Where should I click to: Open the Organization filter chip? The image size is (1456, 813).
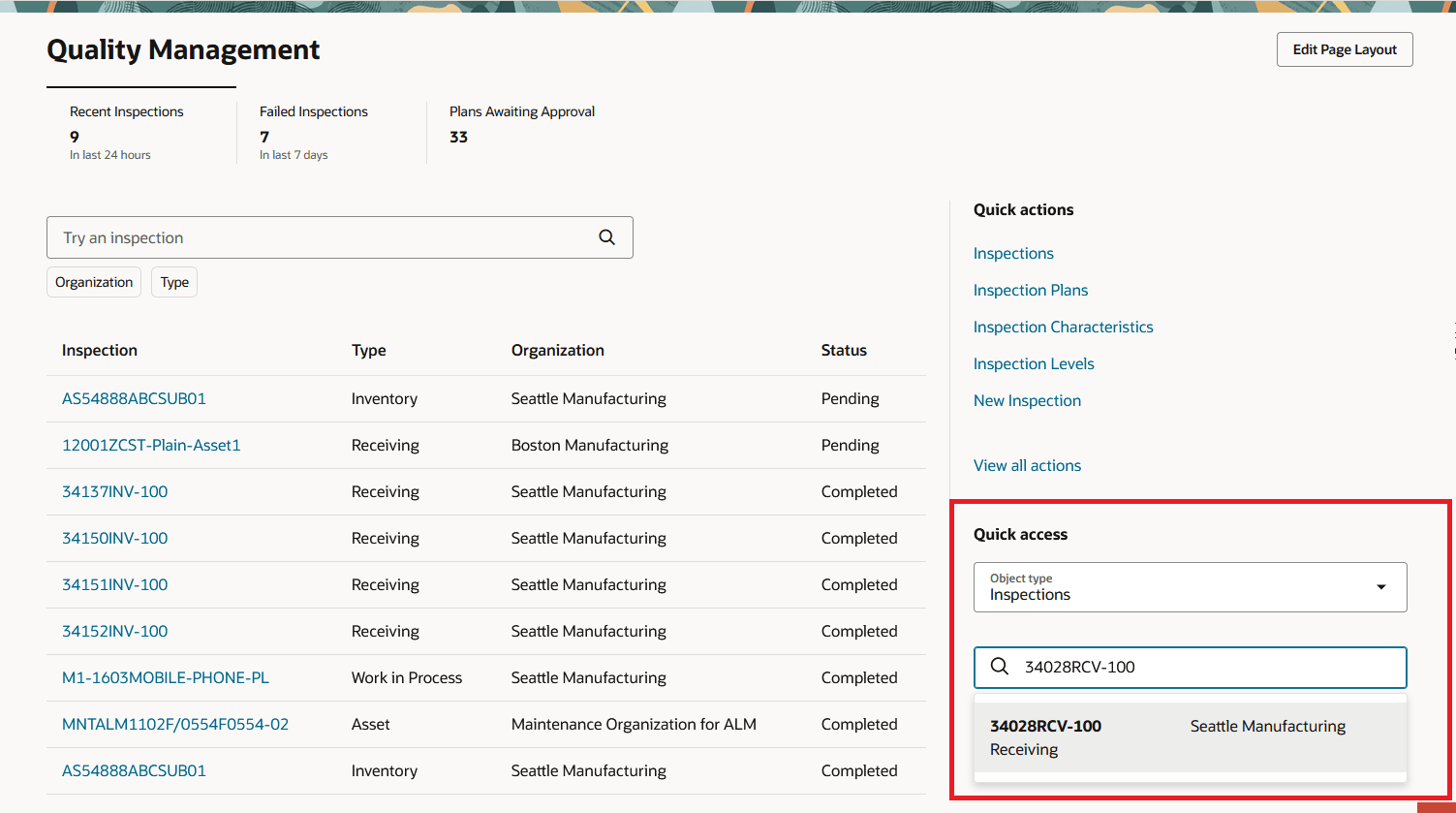(94, 282)
